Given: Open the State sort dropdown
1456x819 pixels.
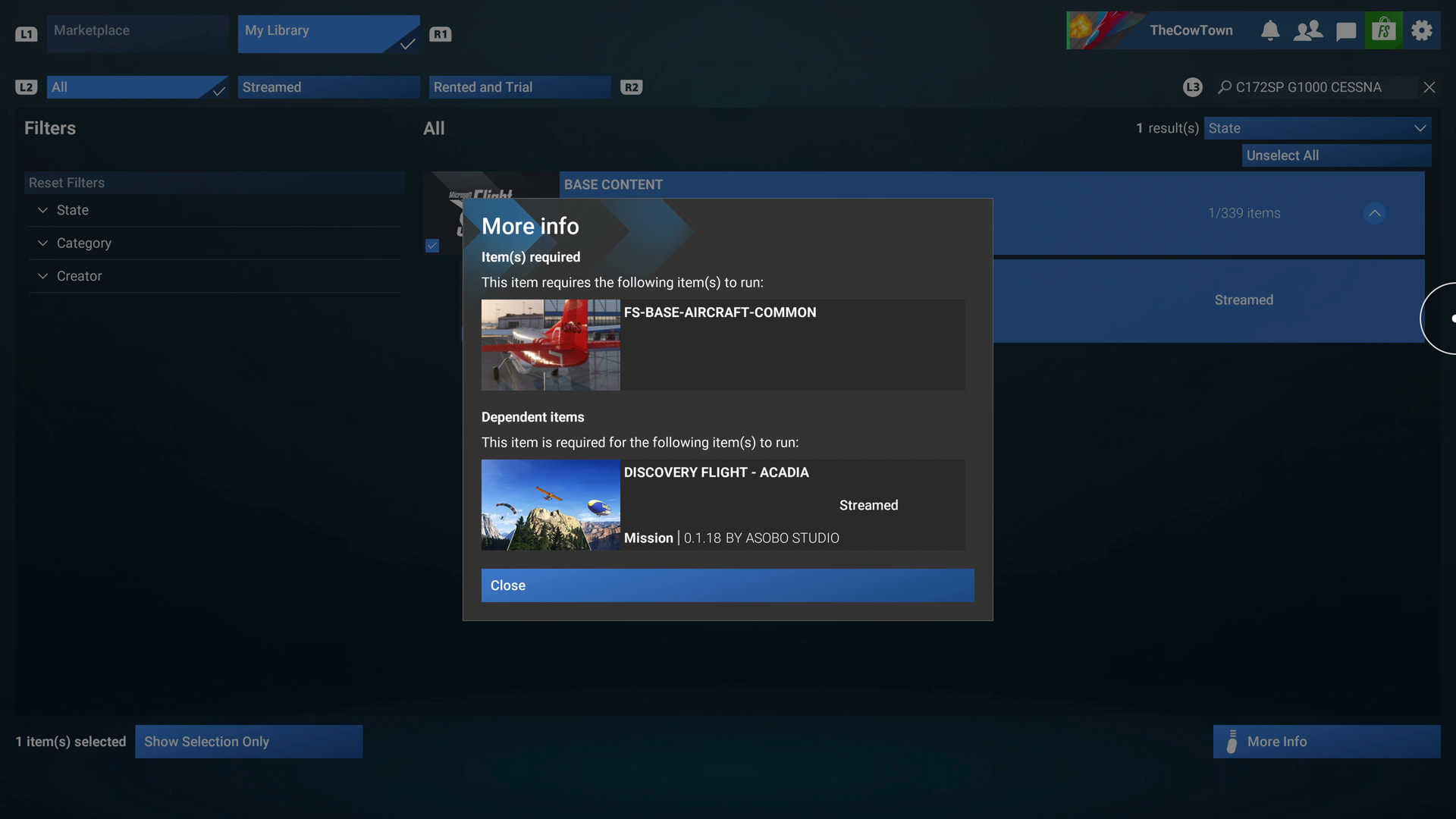Looking at the screenshot, I should pyautogui.click(x=1317, y=128).
